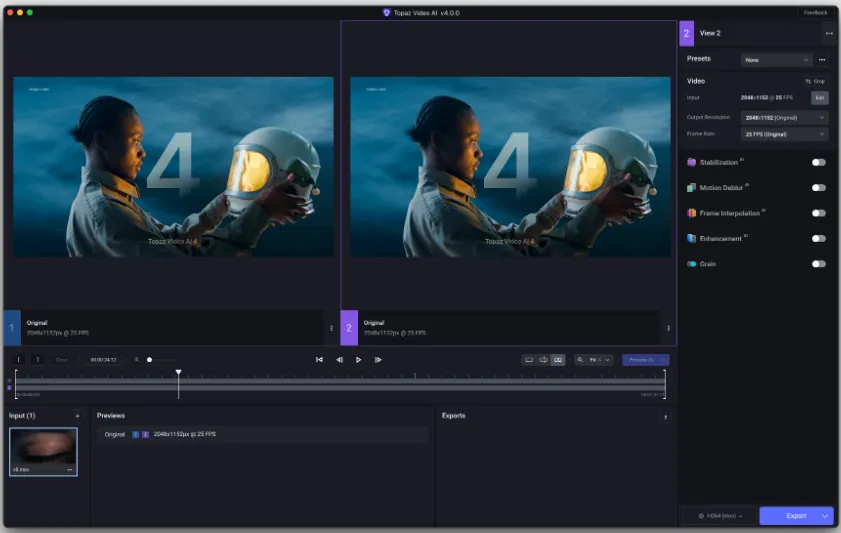This screenshot has height=533, width=841.
Task: Play the video preview
Action: [x=358, y=360]
